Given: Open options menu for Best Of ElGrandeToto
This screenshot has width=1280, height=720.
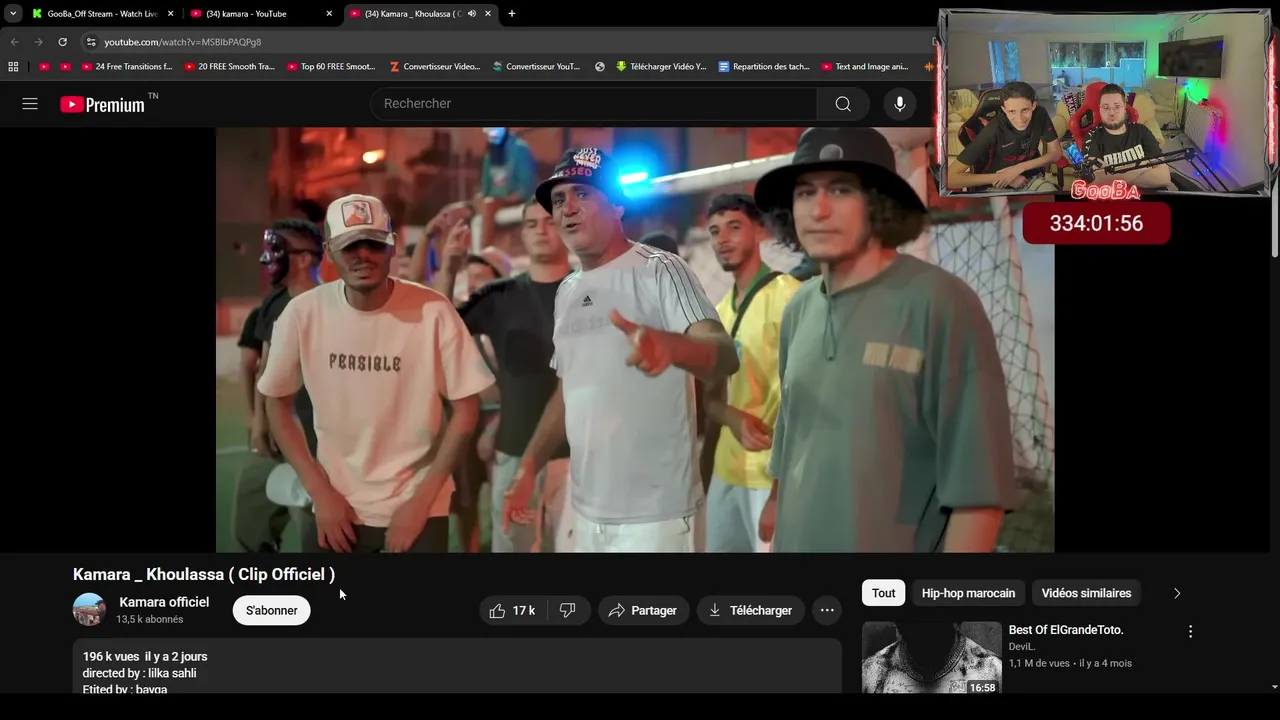Looking at the screenshot, I should pyautogui.click(x=1190, y=632).
